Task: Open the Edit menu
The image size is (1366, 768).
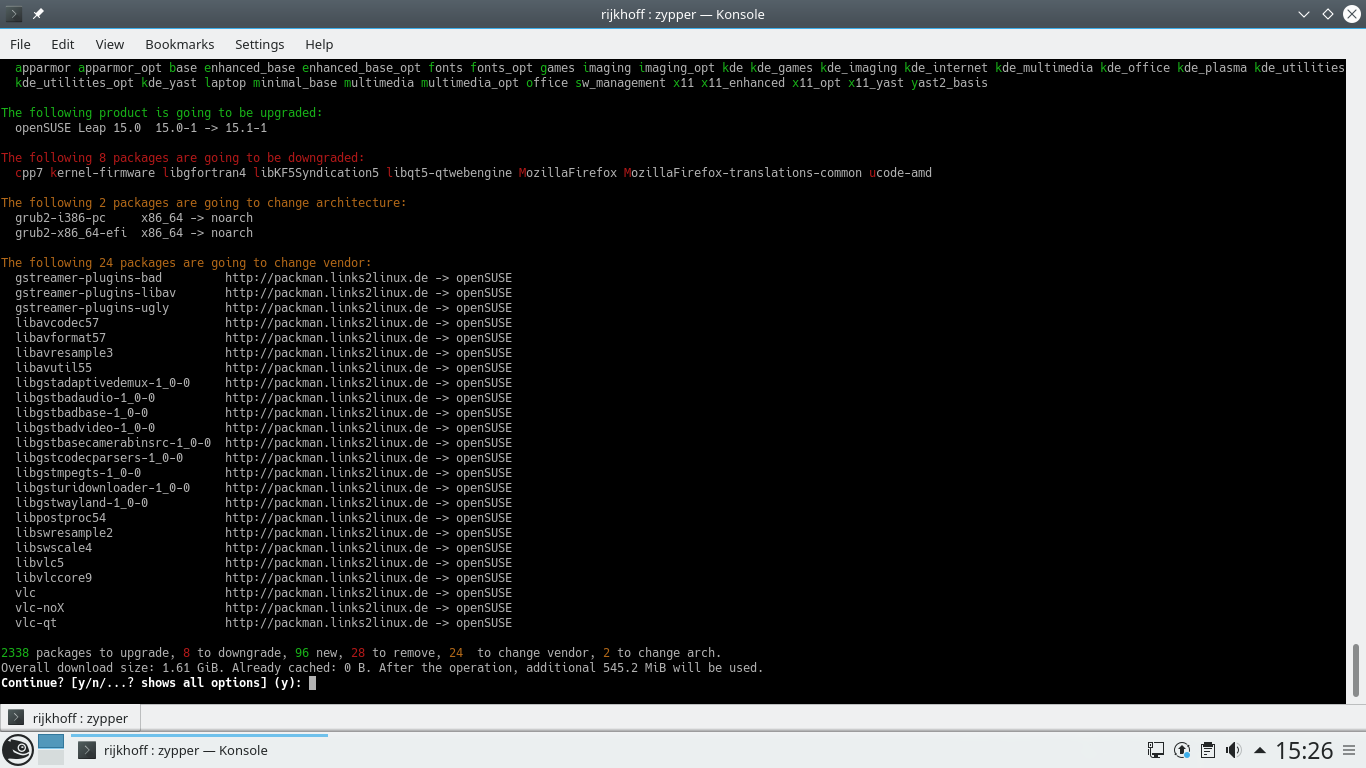Action: tap(63, 44)
